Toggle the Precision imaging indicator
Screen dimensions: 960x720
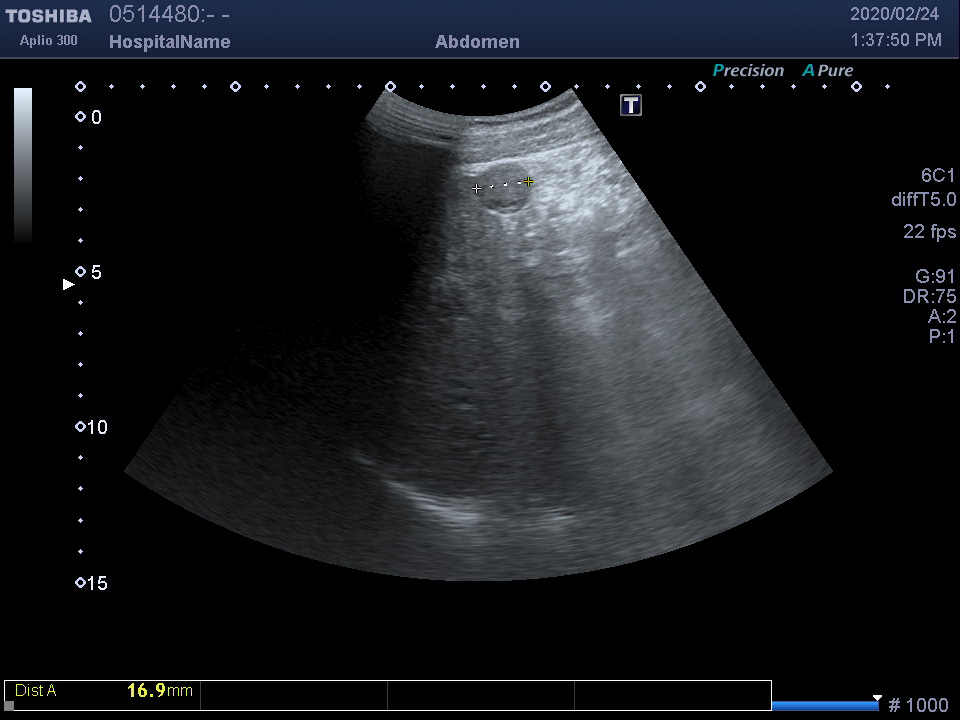point(748,71)
